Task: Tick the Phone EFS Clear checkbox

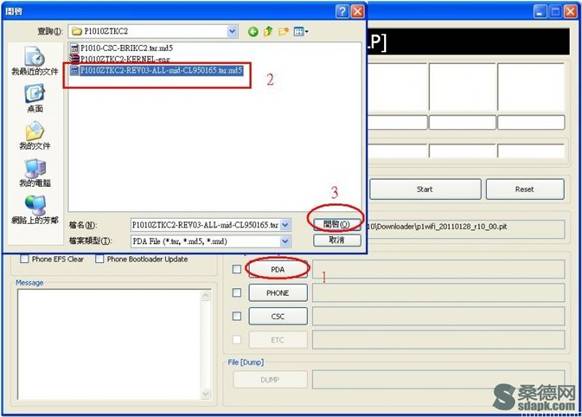Action: coord(24,259)
